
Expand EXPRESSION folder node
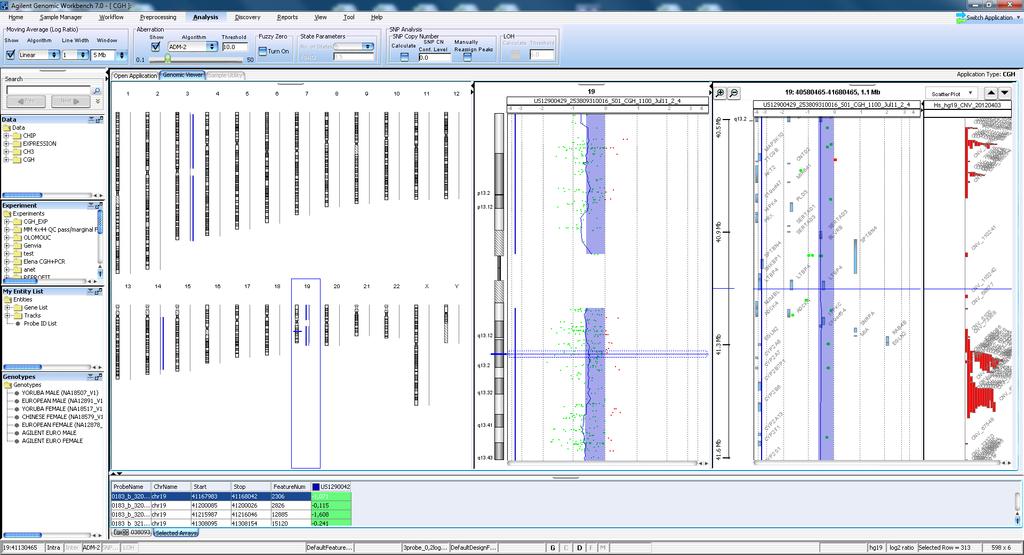(7, 144)
